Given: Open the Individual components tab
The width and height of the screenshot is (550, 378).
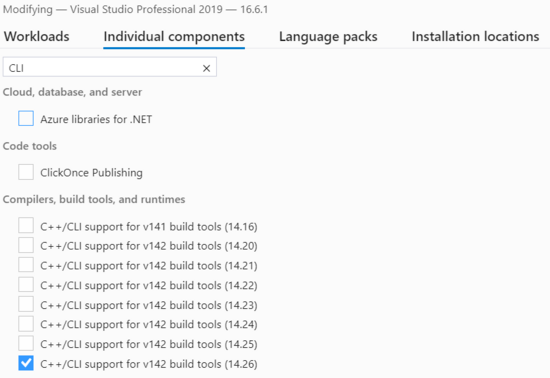Looking at the screenshot, I should [x=174, y=36].
